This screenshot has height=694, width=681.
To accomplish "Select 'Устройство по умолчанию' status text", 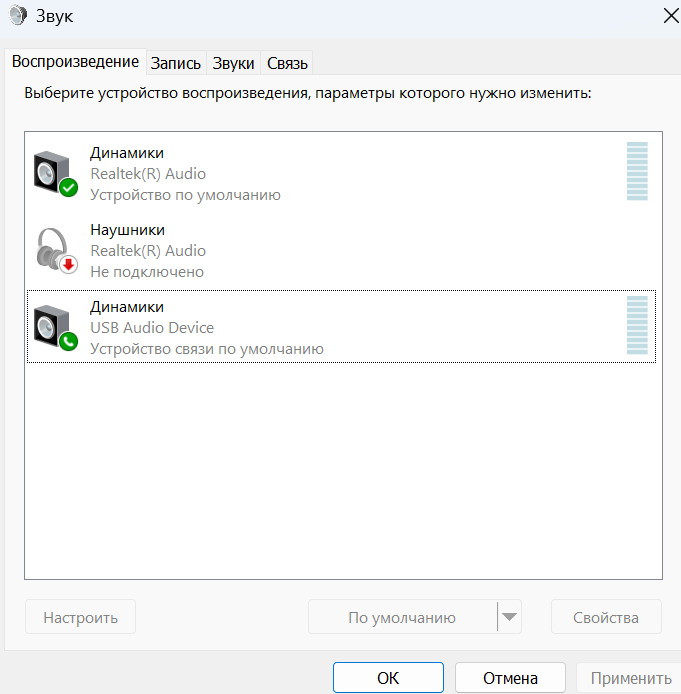I will (185, 195).
